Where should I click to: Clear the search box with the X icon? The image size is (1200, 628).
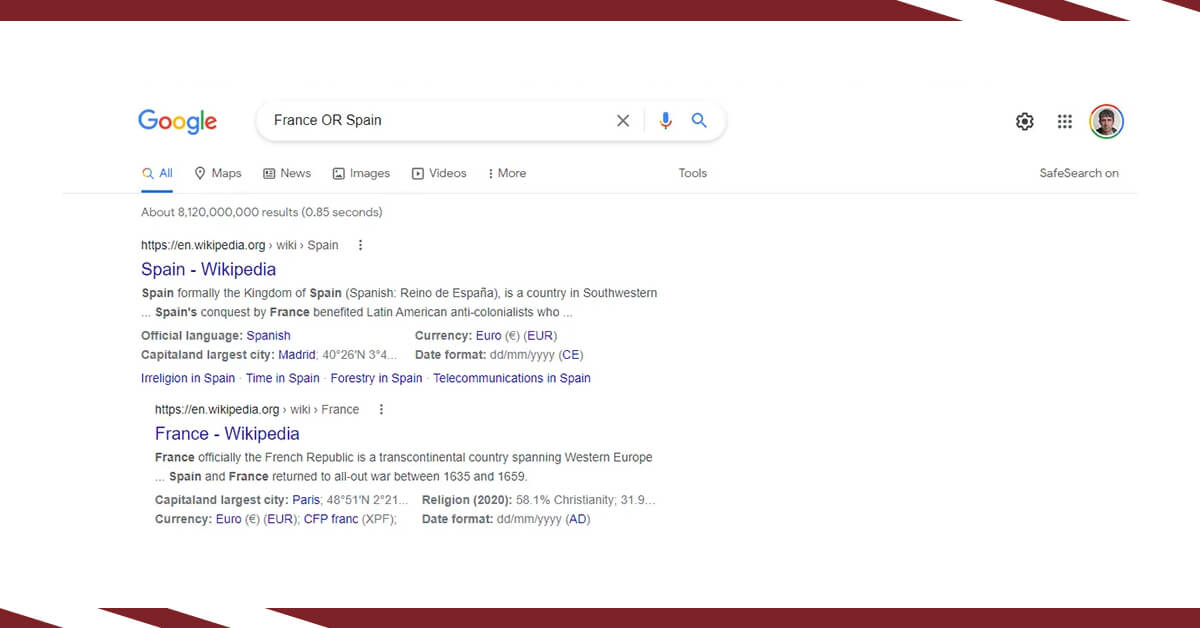(x=623, y=121)
